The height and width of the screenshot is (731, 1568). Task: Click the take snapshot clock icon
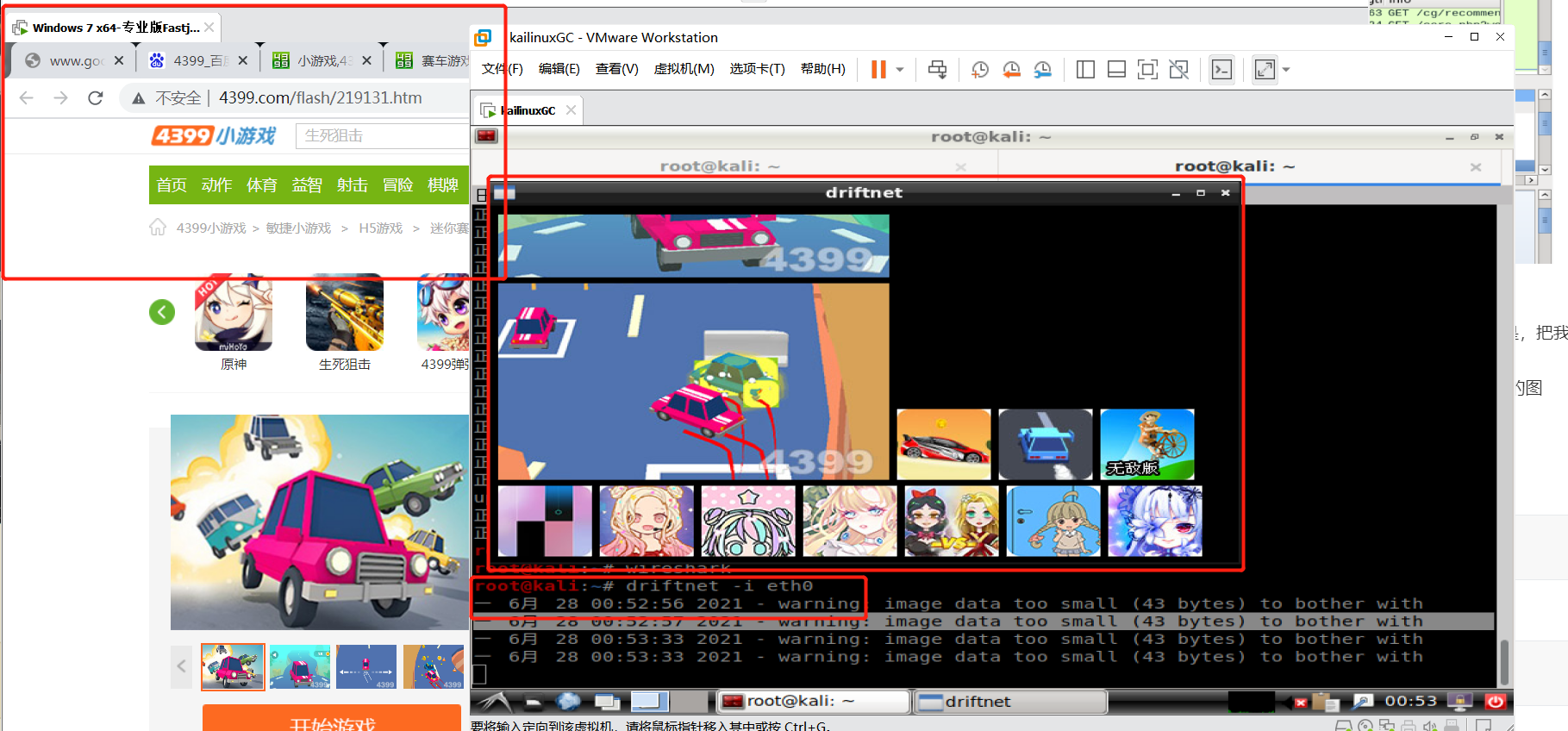[980, 70]
